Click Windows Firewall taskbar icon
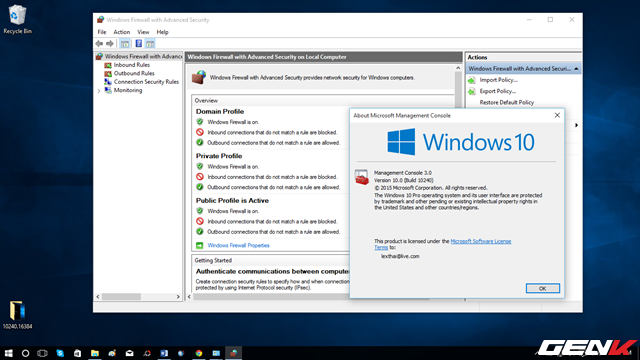Viewport: 640px width, 360px height. tap(233, 353)
